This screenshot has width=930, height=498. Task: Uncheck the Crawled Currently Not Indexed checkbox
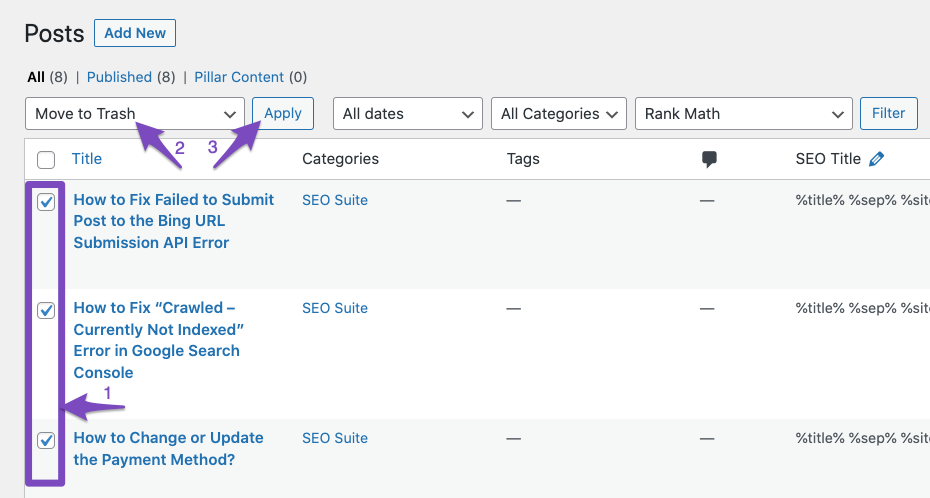click(46, 310)
